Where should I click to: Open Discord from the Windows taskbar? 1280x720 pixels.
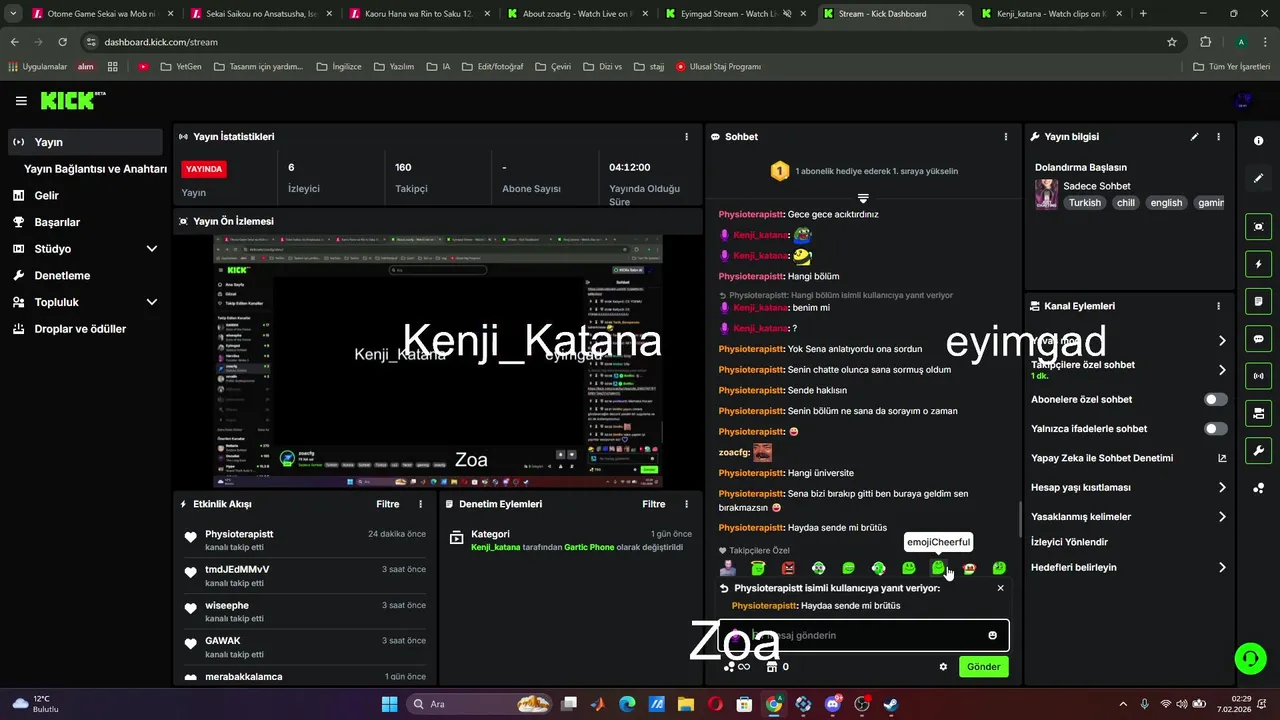tap(832, 704)
